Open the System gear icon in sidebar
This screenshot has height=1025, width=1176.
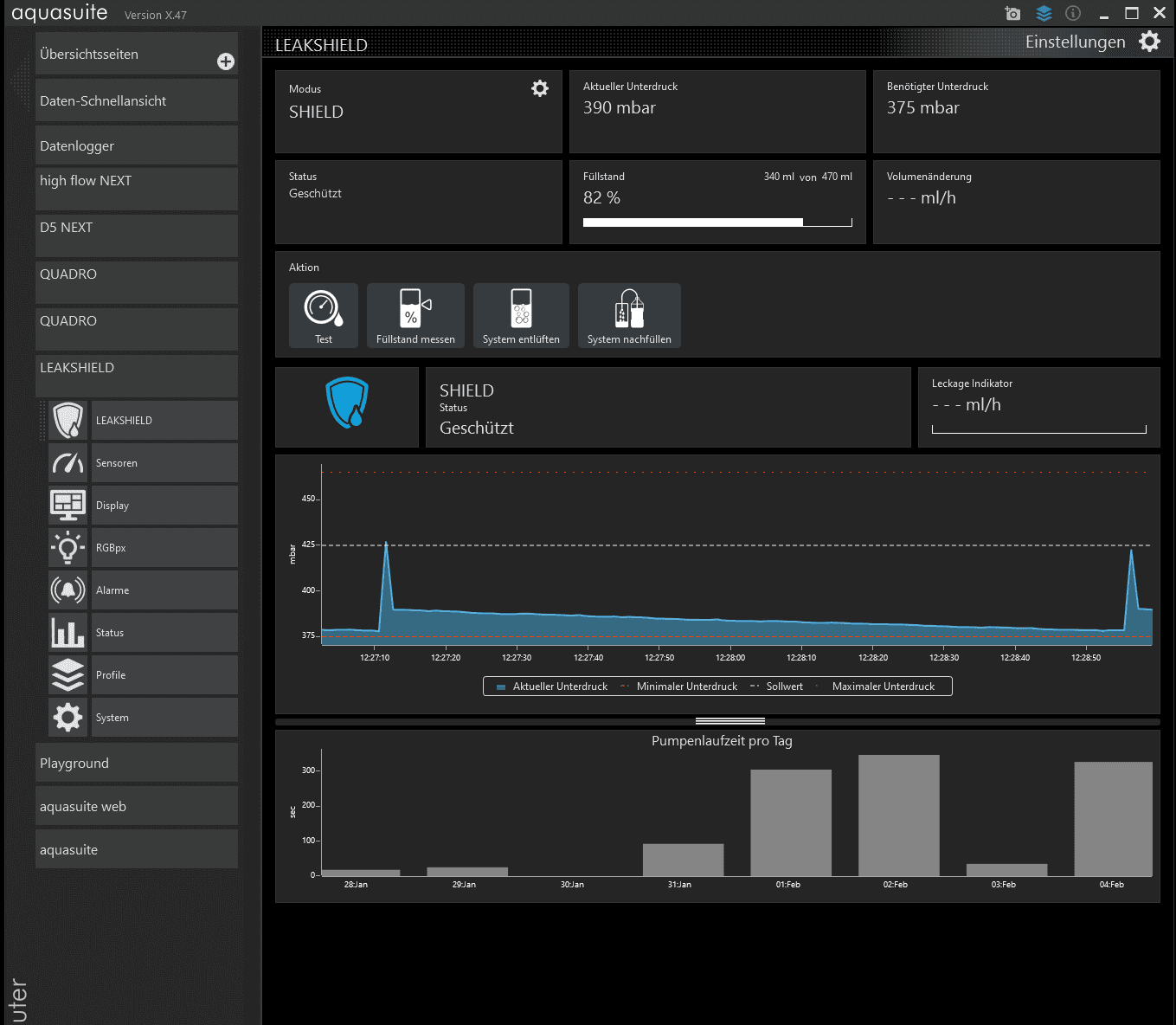68,717
